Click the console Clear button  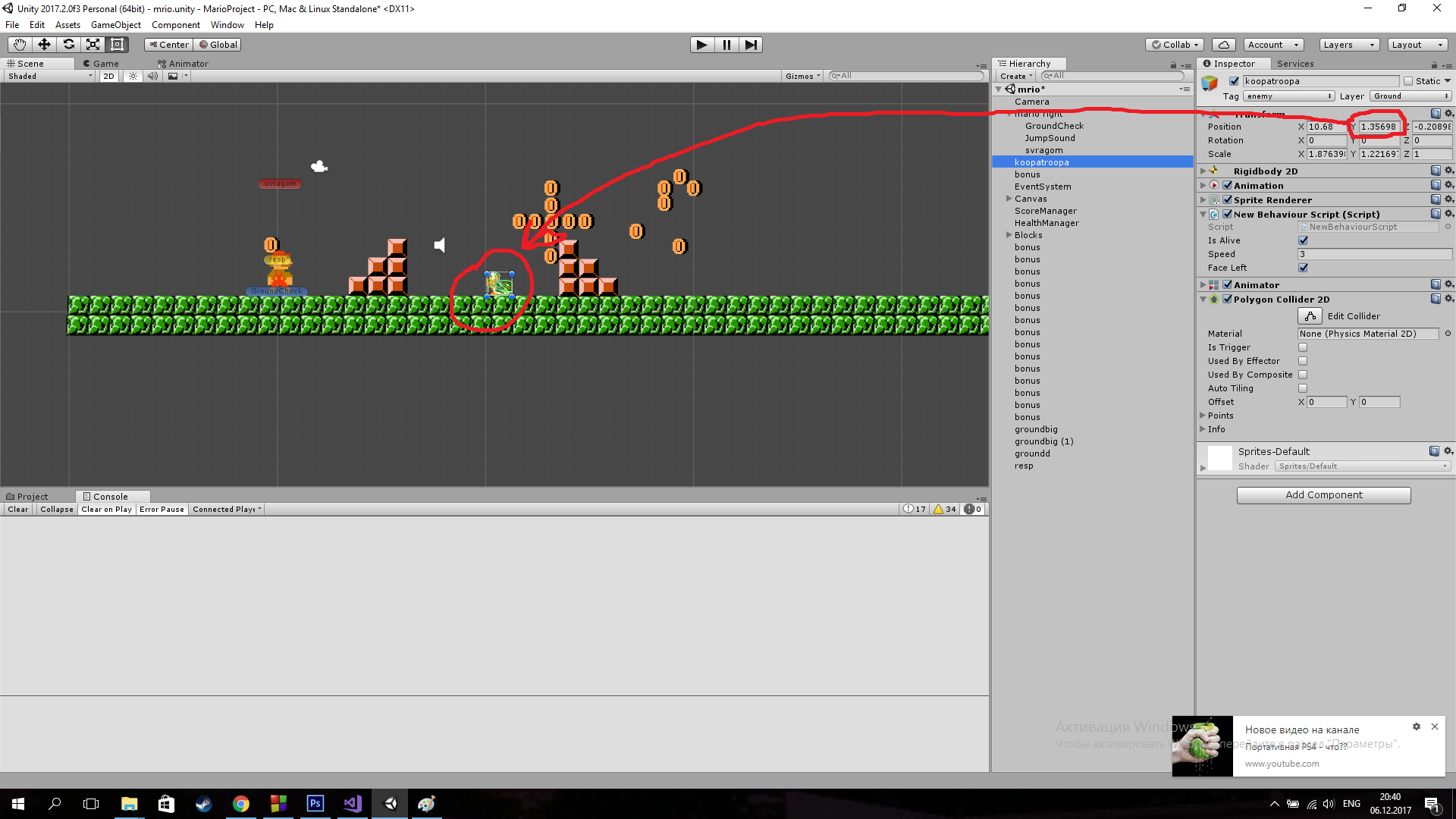coord(18,510)
